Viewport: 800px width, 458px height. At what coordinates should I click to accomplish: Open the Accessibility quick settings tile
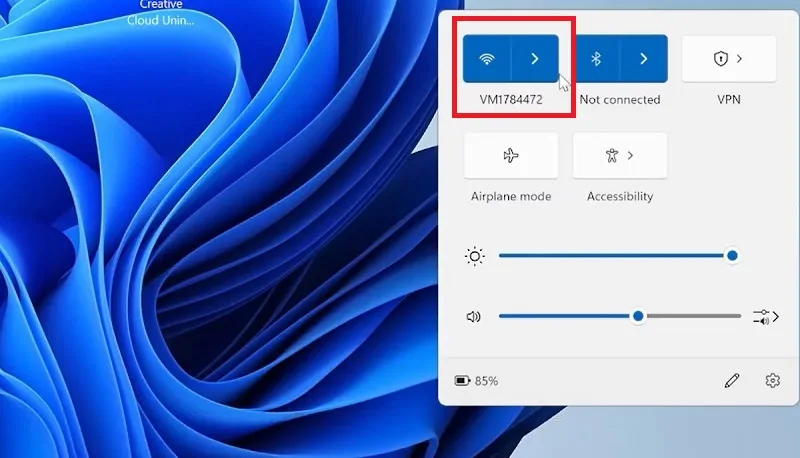(620, 156)
